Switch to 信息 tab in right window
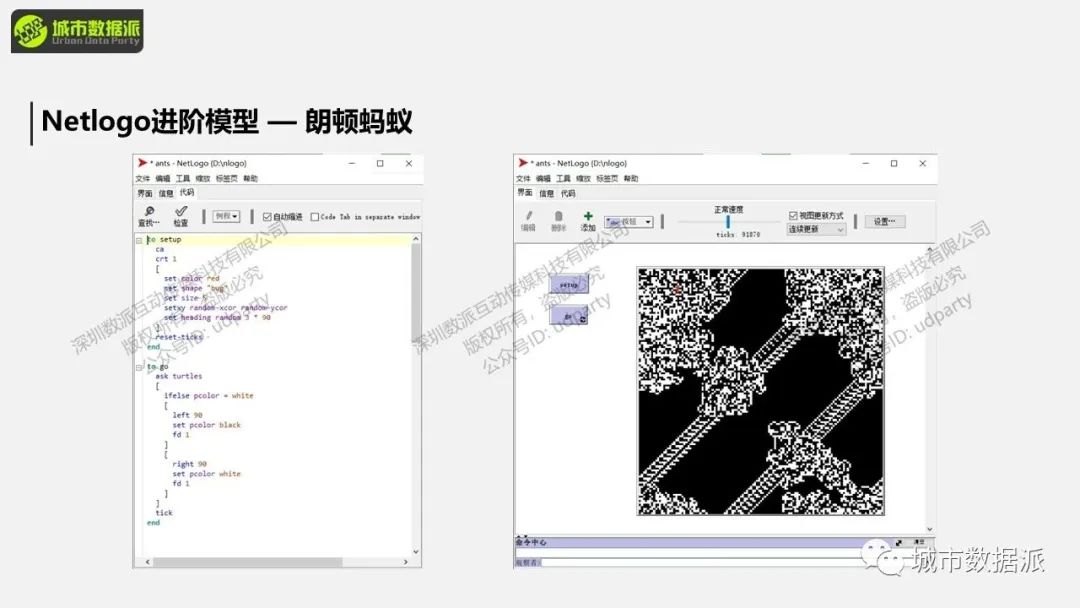Screen dimensions: 1080x608 (x=547, y=193)
